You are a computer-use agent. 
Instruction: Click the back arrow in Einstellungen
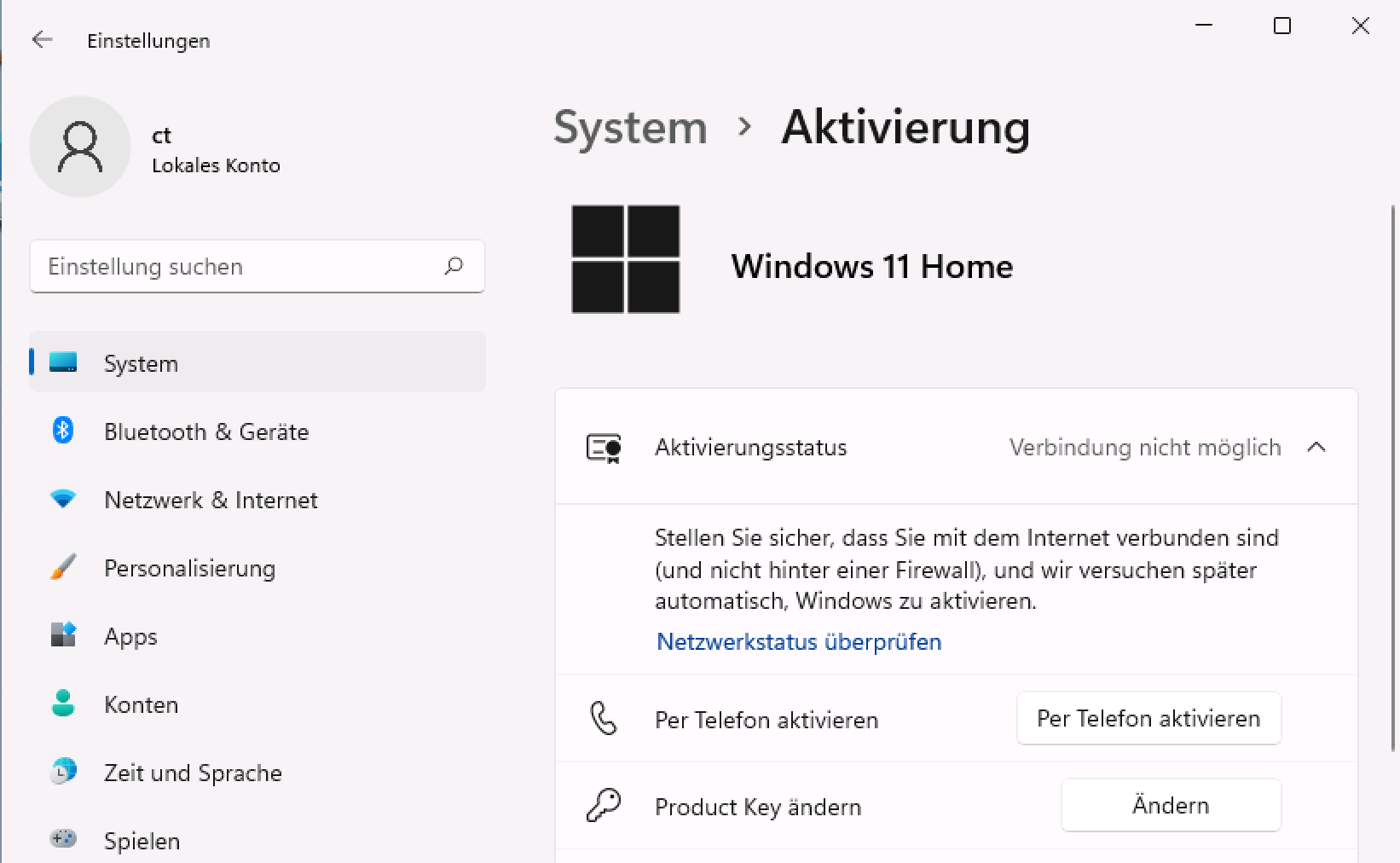tap(42, 40)
